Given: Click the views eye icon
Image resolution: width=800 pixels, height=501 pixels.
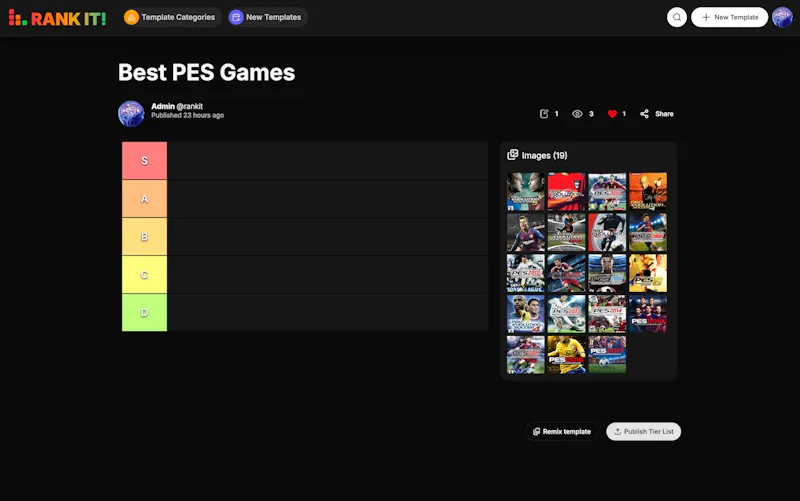Looking at the screenshot, I should pos(577,114).
